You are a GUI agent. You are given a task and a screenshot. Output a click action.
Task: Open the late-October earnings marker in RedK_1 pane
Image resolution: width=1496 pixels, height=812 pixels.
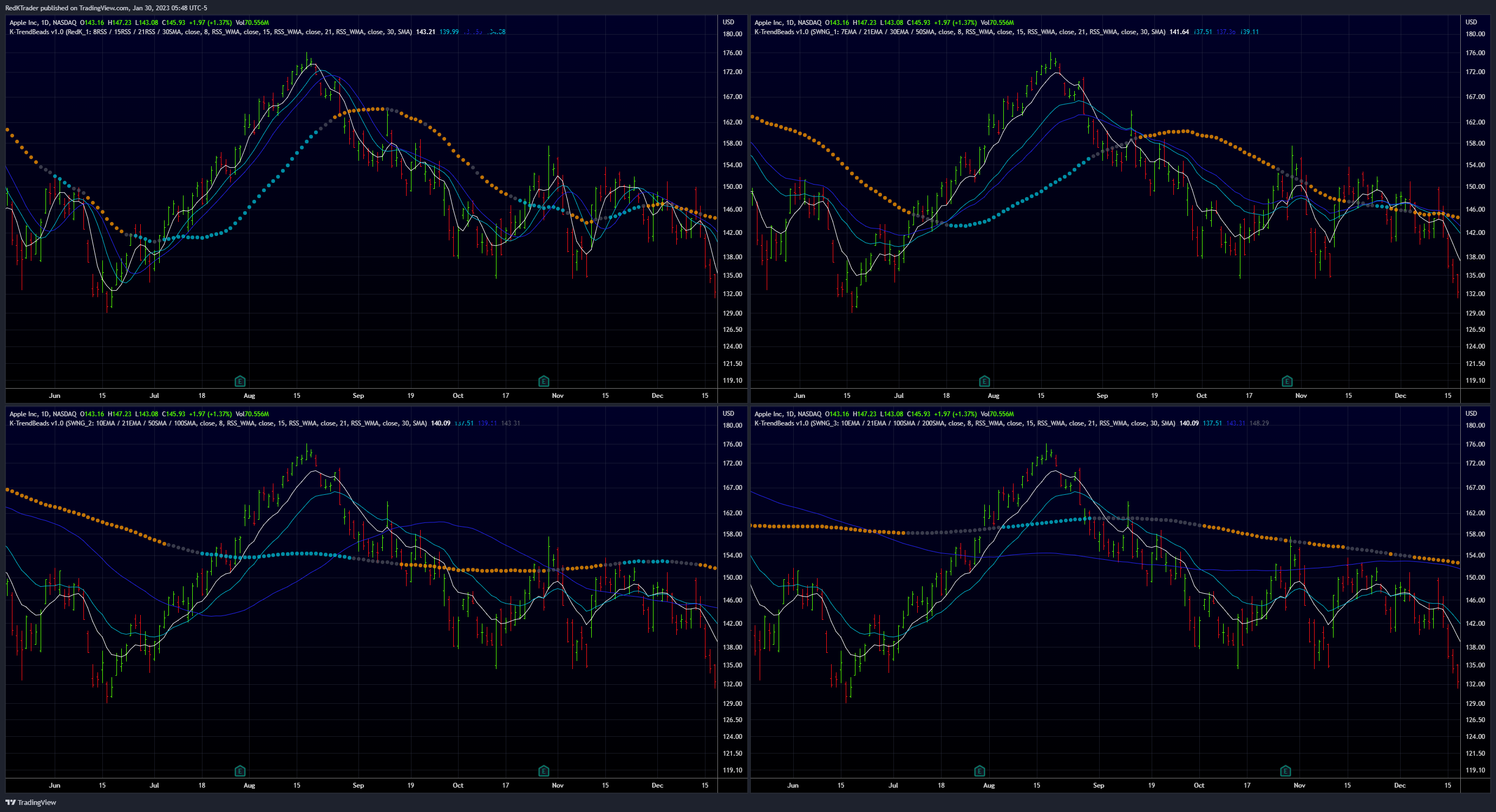pyautogui.click(x=544, y=381)
